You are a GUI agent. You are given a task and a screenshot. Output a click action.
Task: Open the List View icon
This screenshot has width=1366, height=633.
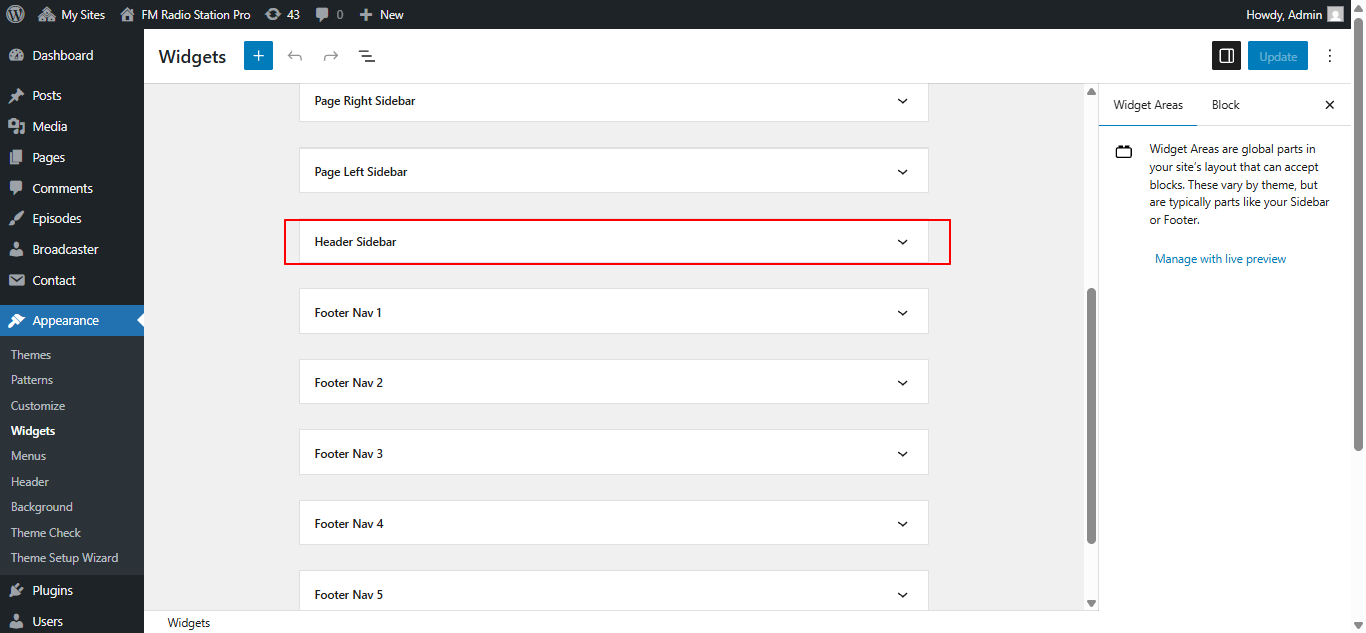[367, 56]
